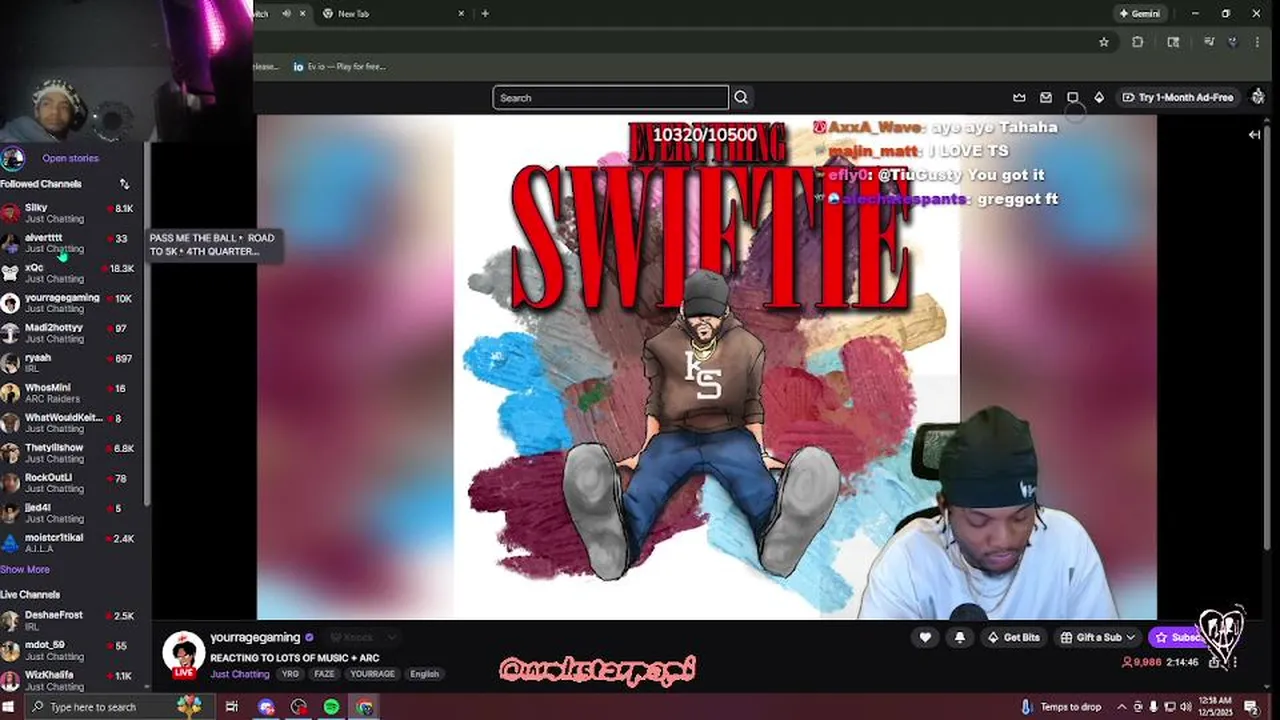Open DeshaeFrost under Live Channels
This screenshot has width=1280, height=720.
73,621
